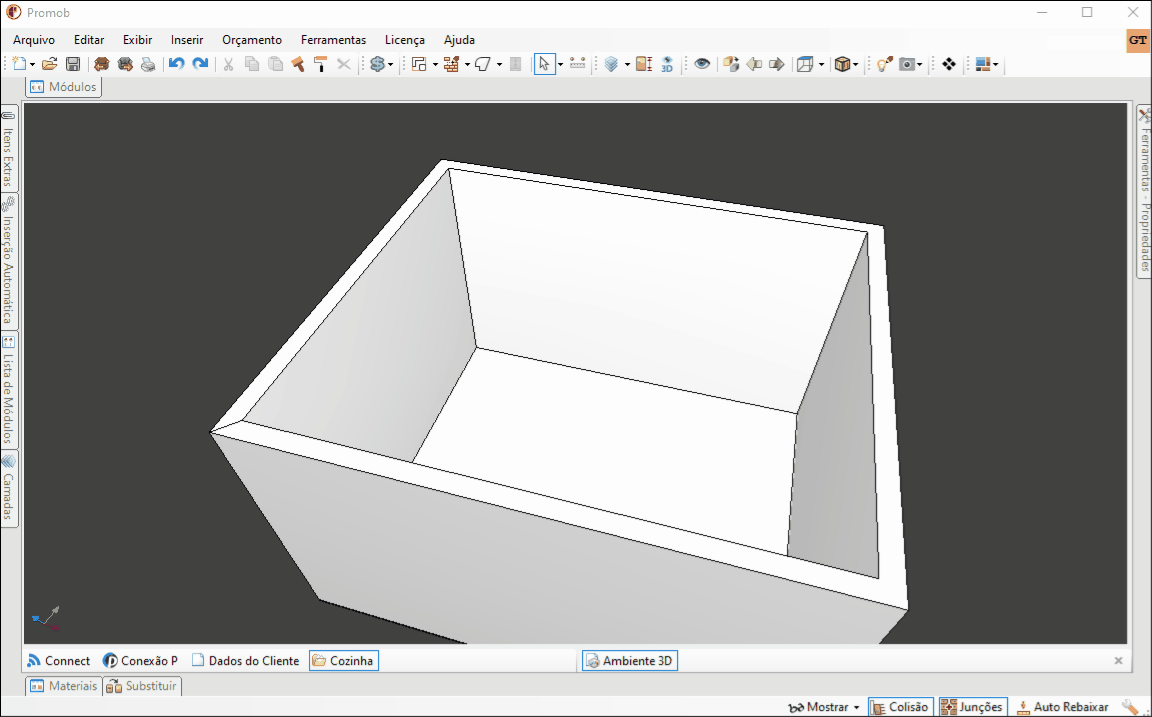Image resolution: width=1152 pixels, height=717 pixels.
Task: Toggle the Junções option in status bar
Action: coord(973,707)
